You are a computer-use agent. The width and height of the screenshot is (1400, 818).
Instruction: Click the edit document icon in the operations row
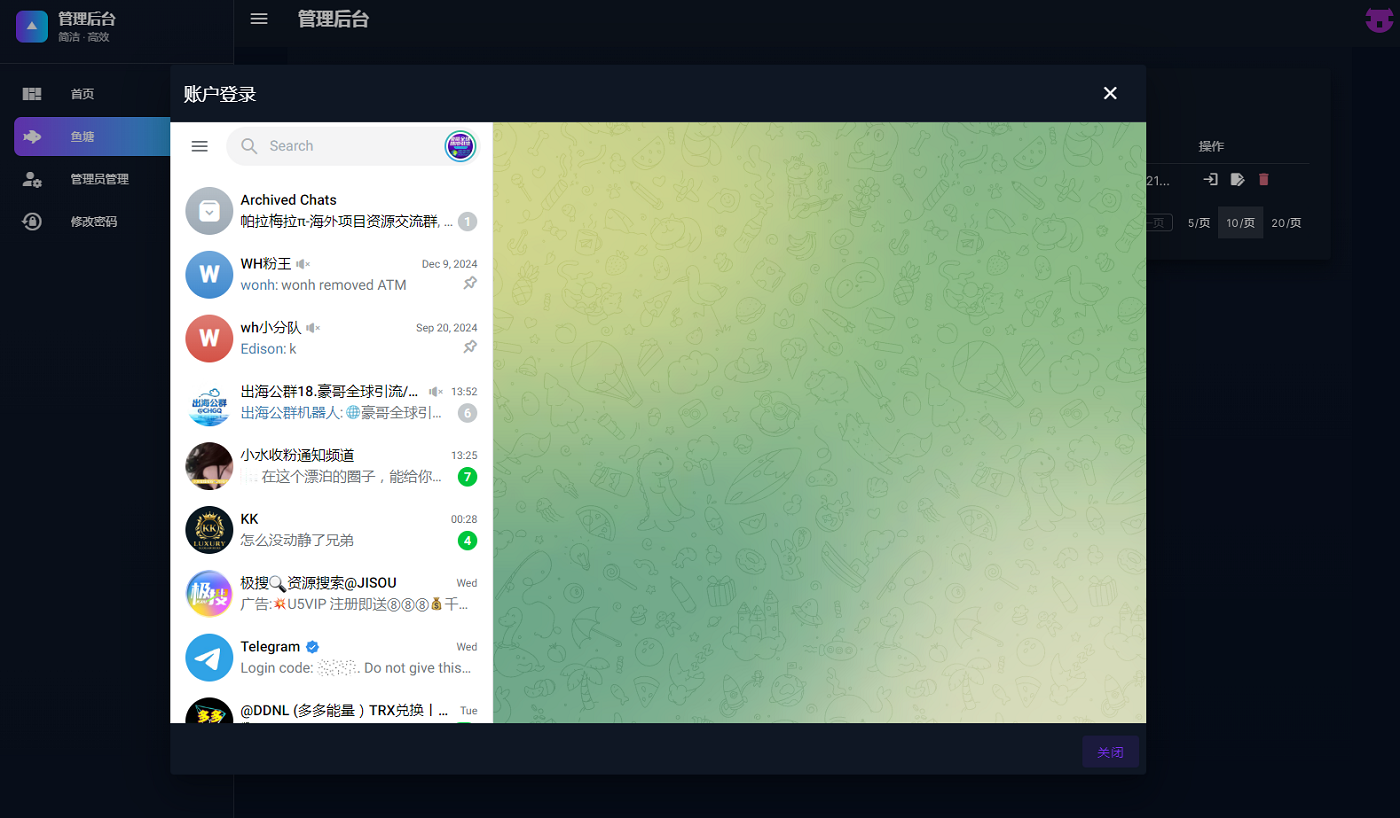click(1236, 179)
